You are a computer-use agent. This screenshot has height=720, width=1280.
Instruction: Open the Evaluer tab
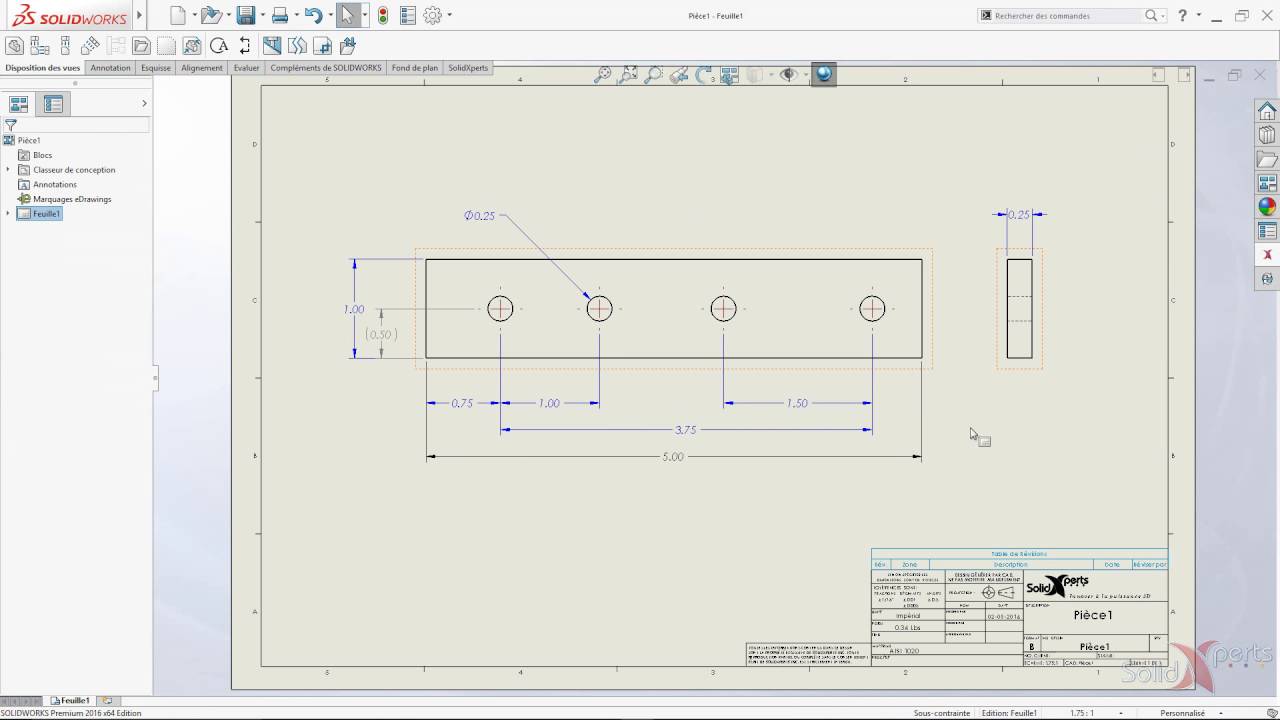click(x=246, y=68)
